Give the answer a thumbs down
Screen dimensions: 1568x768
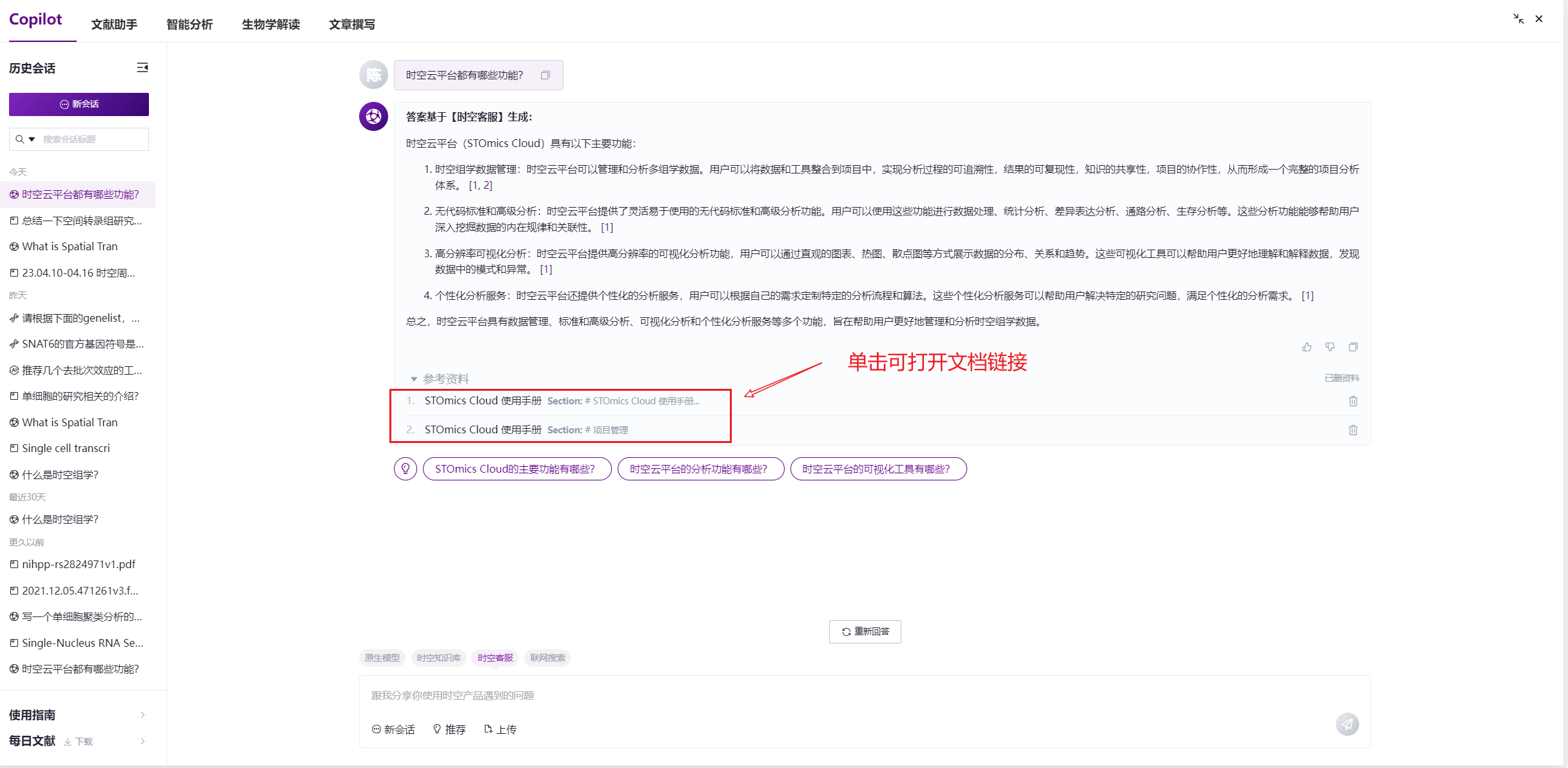[x=1329, y=347]
